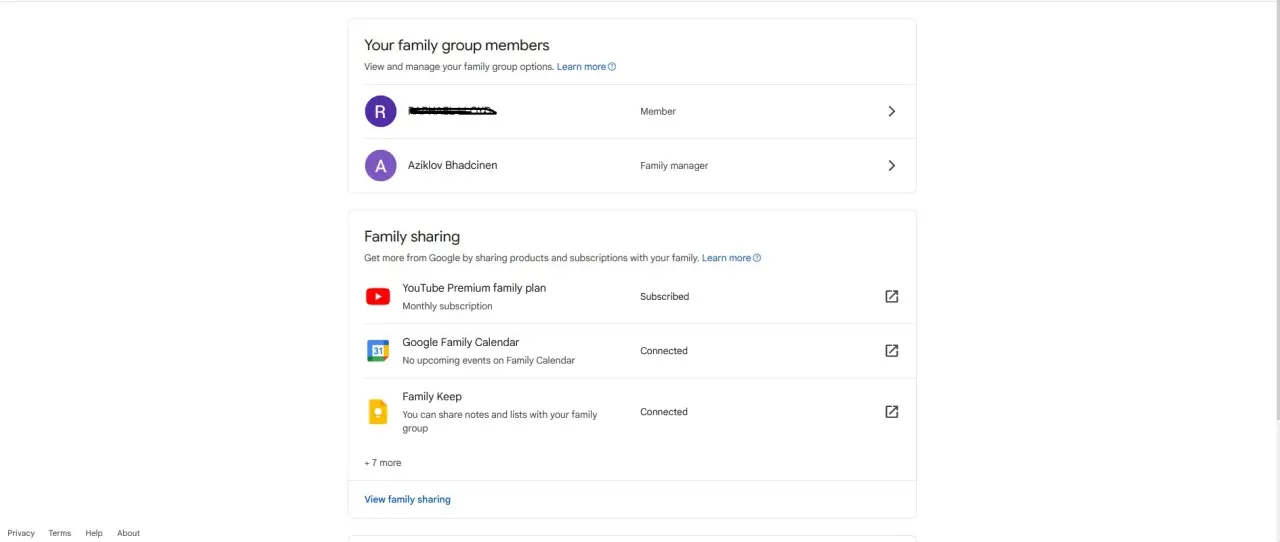Screen dimensions: 1280x542
Task: Open Learn more in Family sharing description
Action: tap(726, 258)
